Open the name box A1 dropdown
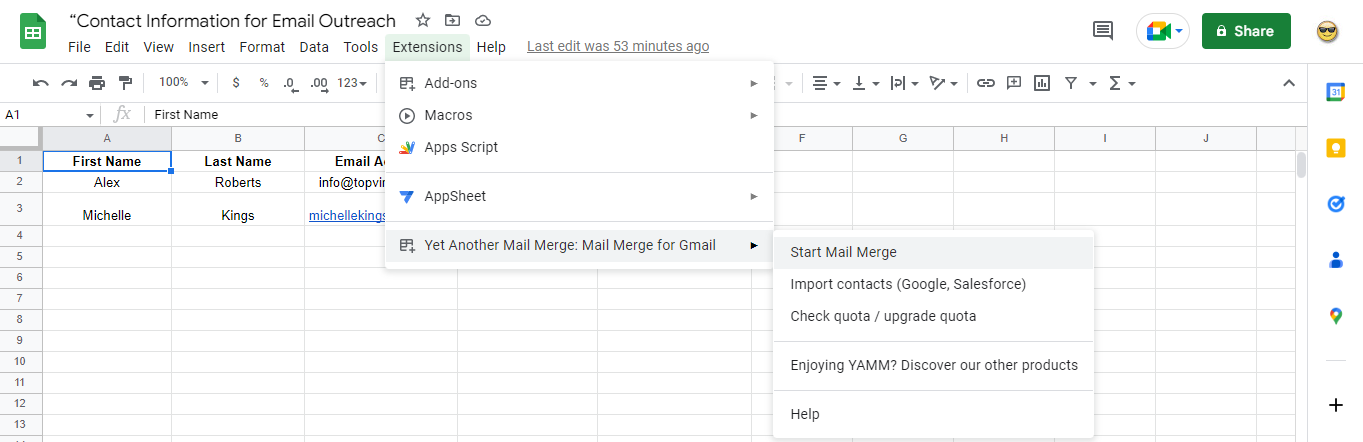Image resolution: width=1363 pixels, height=442 pixels. 90,115
